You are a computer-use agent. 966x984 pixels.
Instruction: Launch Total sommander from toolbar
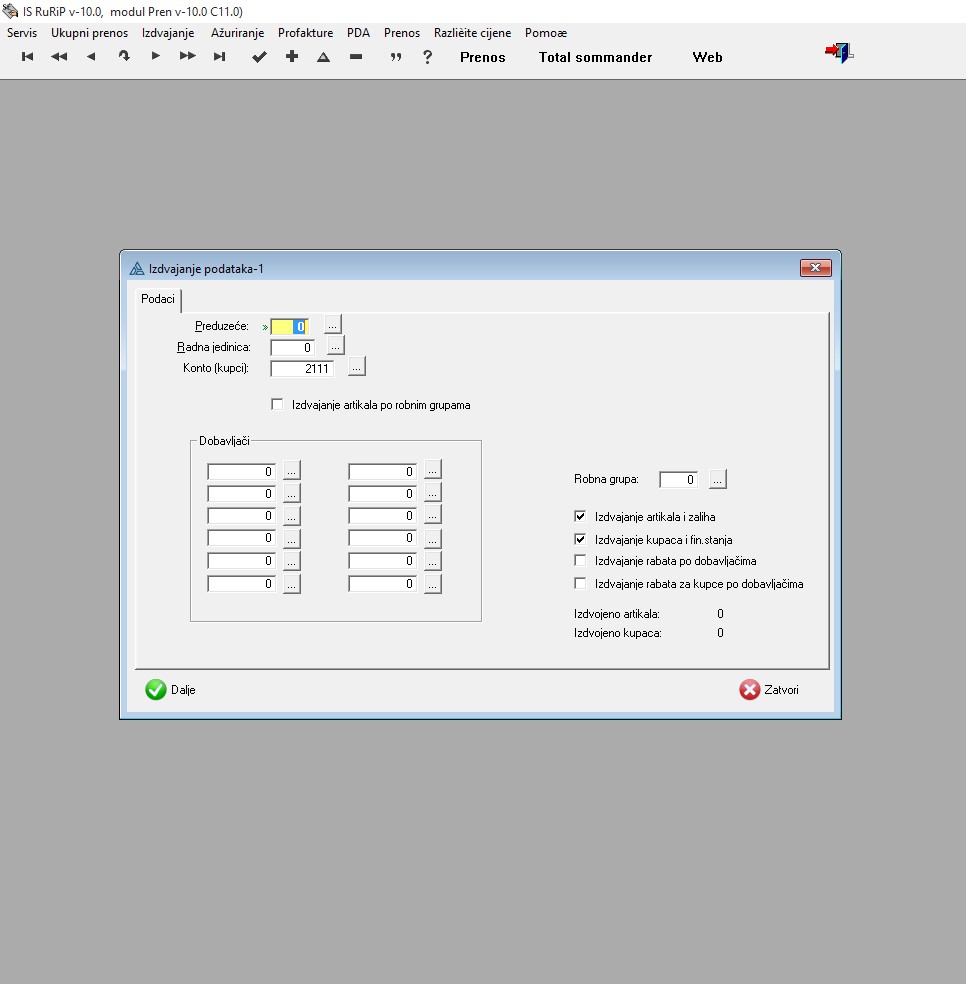(595, 57)
